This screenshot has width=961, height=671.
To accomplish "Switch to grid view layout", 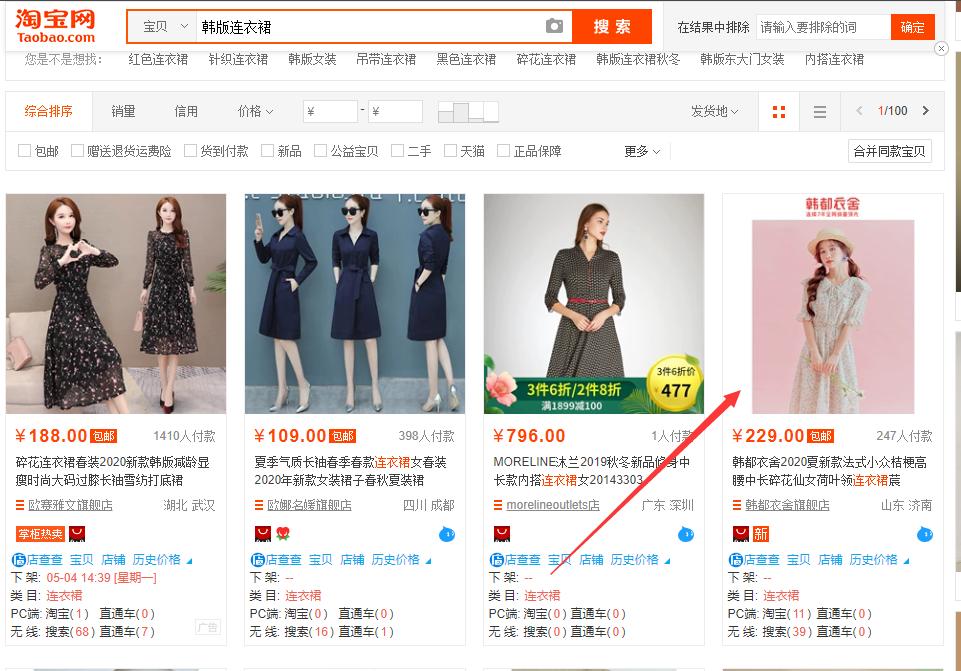I will coord(778,111).
